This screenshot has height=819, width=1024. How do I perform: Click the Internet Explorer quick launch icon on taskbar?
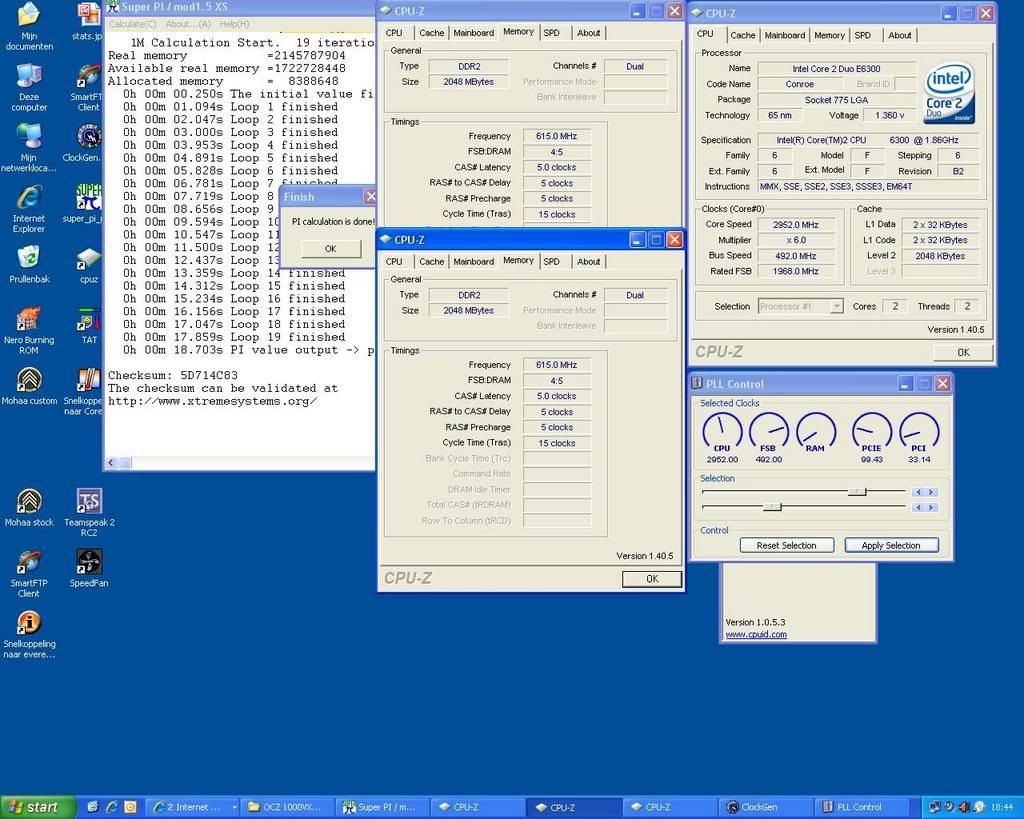click(x=112, y=807)
